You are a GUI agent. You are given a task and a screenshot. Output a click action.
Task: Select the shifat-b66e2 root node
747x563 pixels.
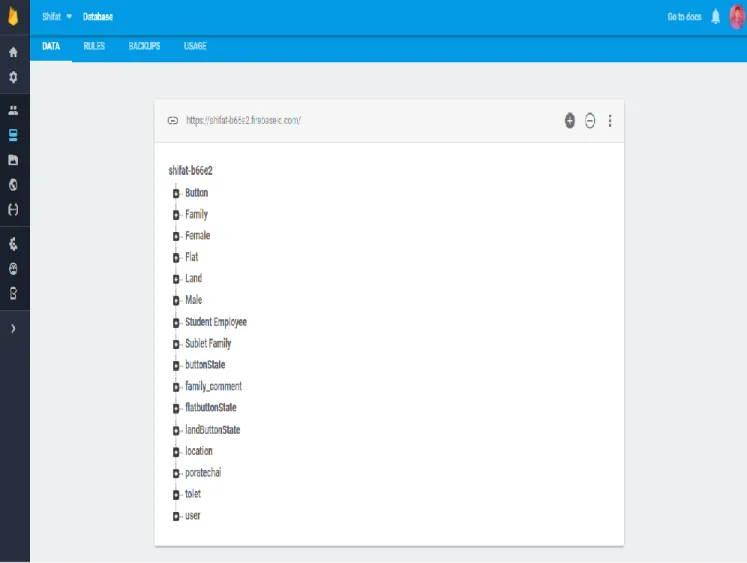(x=191, y=171)
